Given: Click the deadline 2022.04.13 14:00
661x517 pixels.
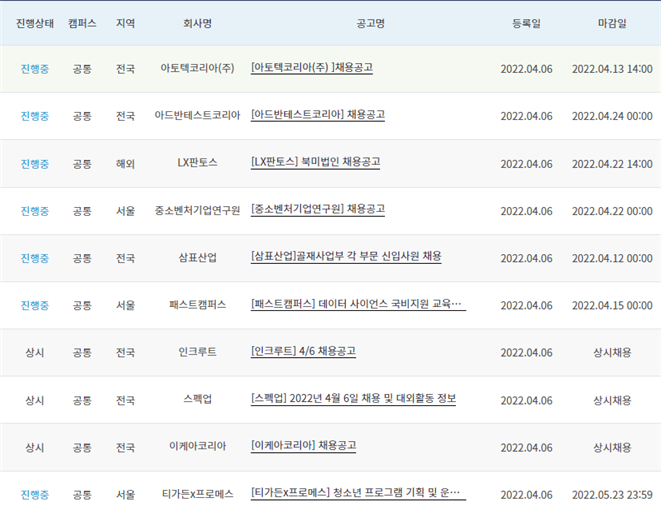Looking at the screenshot, I should tap(612, 69).
